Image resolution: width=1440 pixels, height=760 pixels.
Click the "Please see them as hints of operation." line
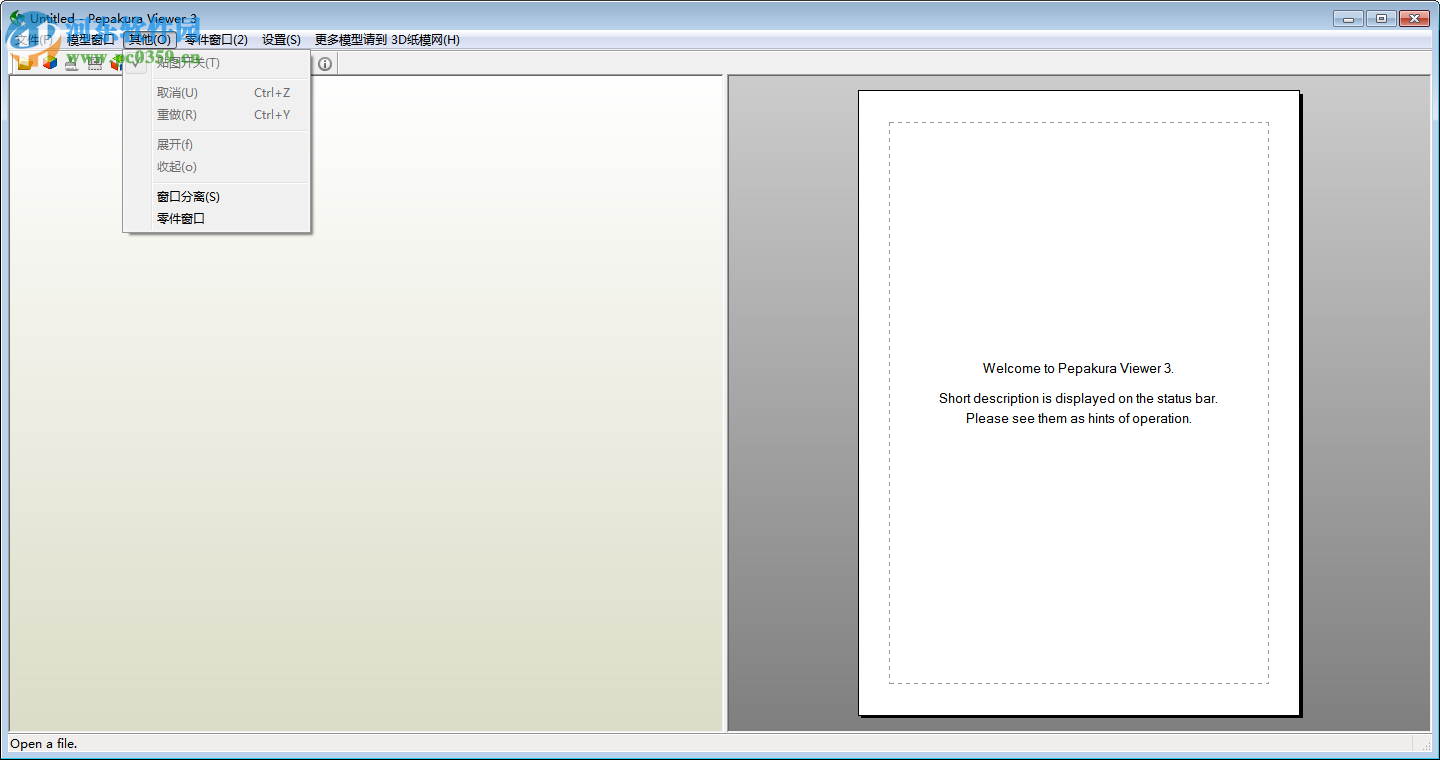click(1078, 419)
